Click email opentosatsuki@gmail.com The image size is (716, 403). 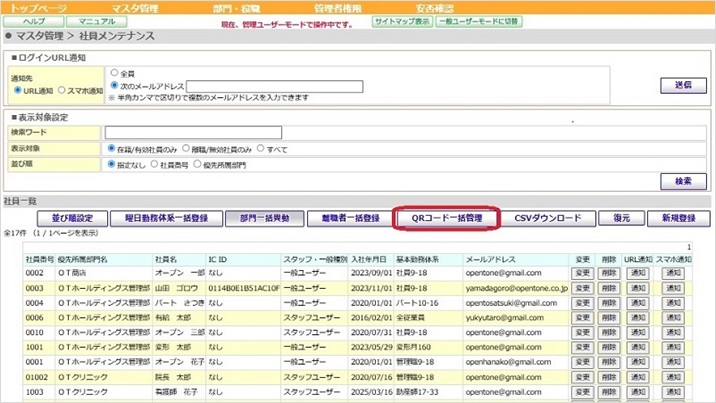[x=511, y=303]
